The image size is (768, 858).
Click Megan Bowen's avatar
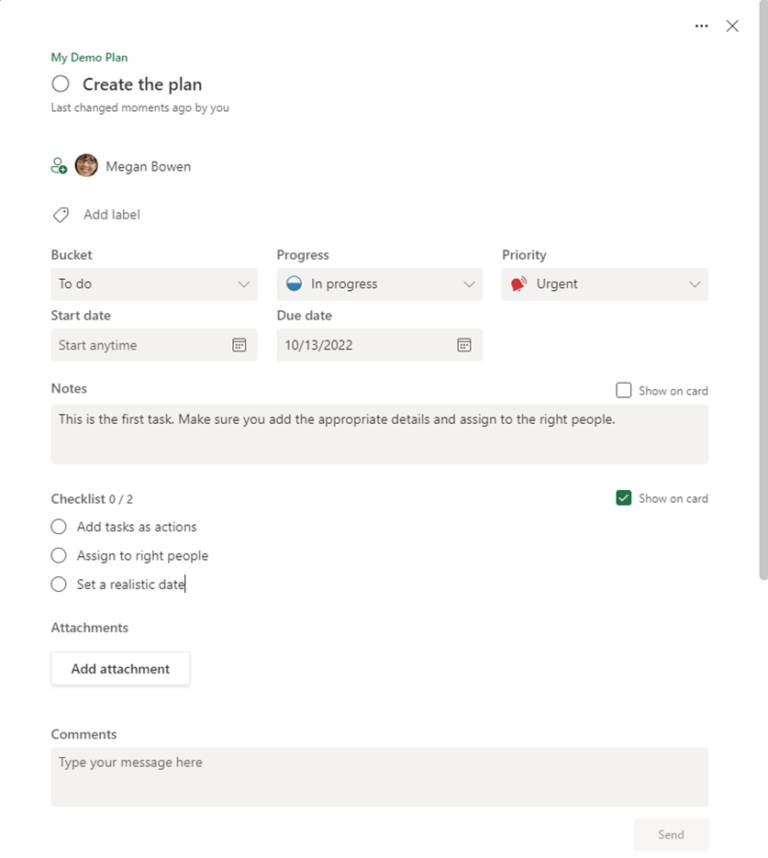click(x=87, y=165)
